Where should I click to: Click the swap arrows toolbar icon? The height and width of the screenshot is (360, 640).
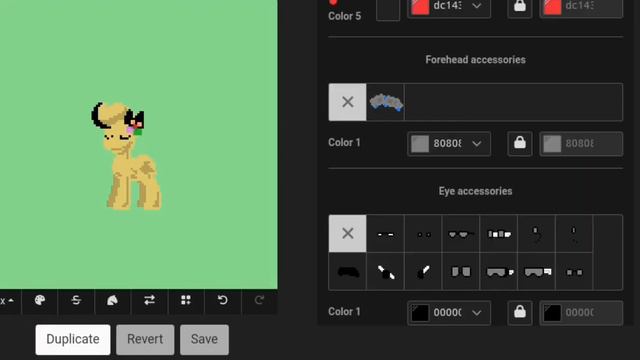(149, 301)
